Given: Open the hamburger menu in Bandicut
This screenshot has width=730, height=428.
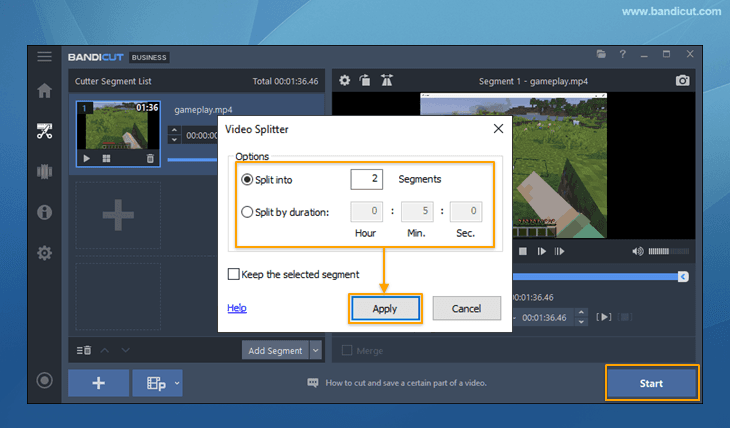Looking at the screenshot, I should pyautogui.click(x=45, y=57).
